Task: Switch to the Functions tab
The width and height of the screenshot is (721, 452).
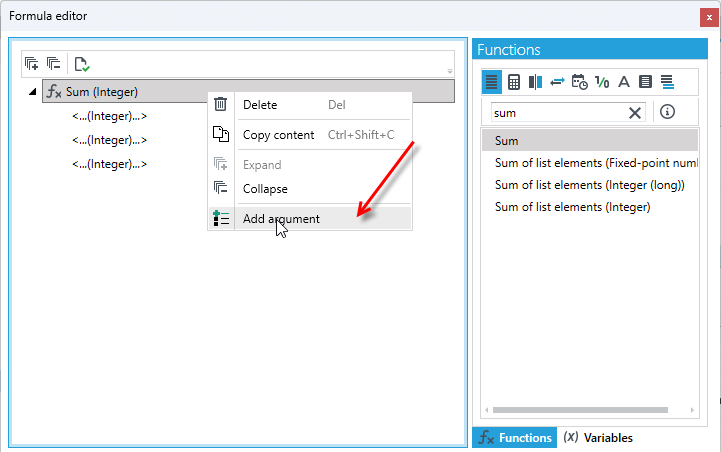Action: 515,438
